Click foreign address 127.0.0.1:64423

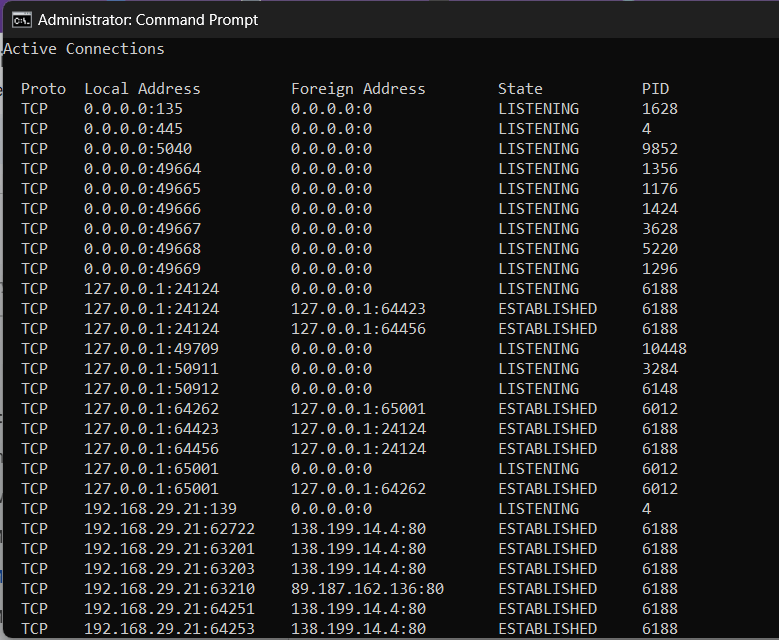pyautogui.click(x=358, y=309)
